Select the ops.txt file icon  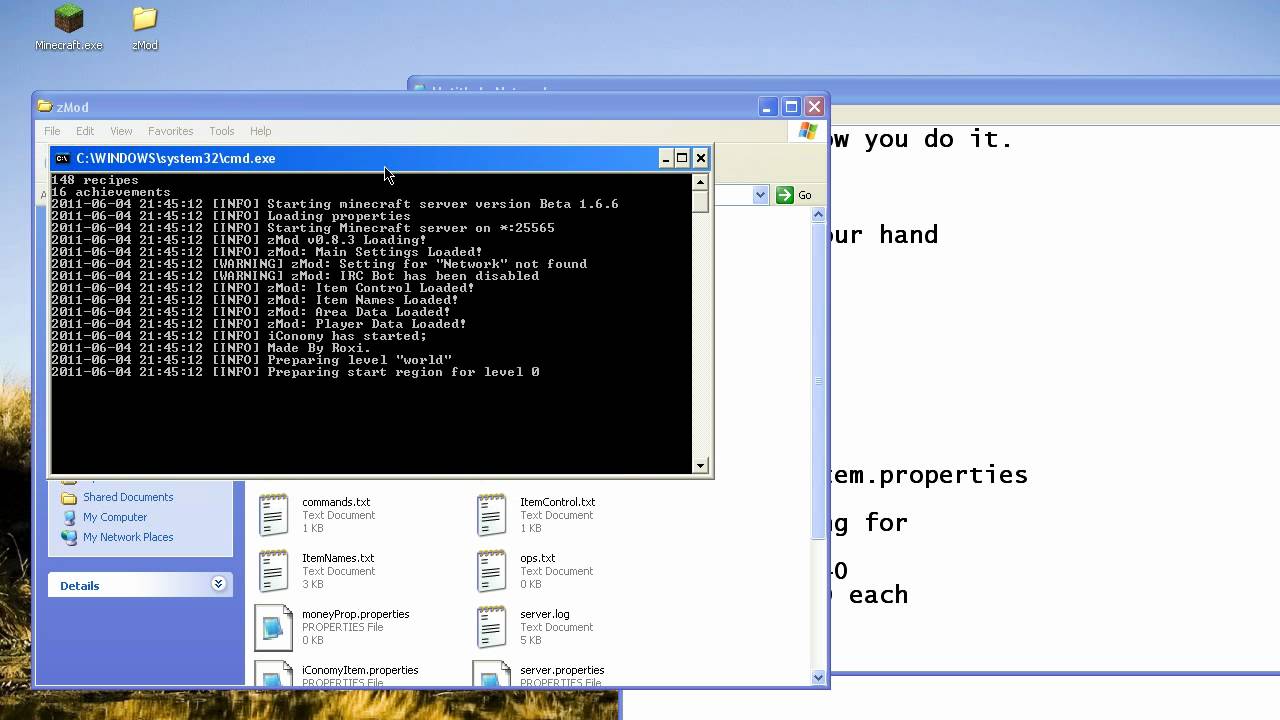[x=491, y=571]
